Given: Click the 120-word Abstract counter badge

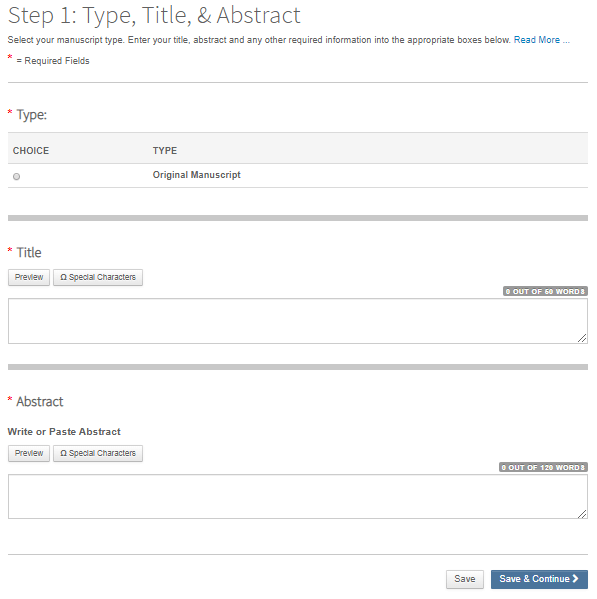Looking at the screenshot, I should click(x=544, y=468).
